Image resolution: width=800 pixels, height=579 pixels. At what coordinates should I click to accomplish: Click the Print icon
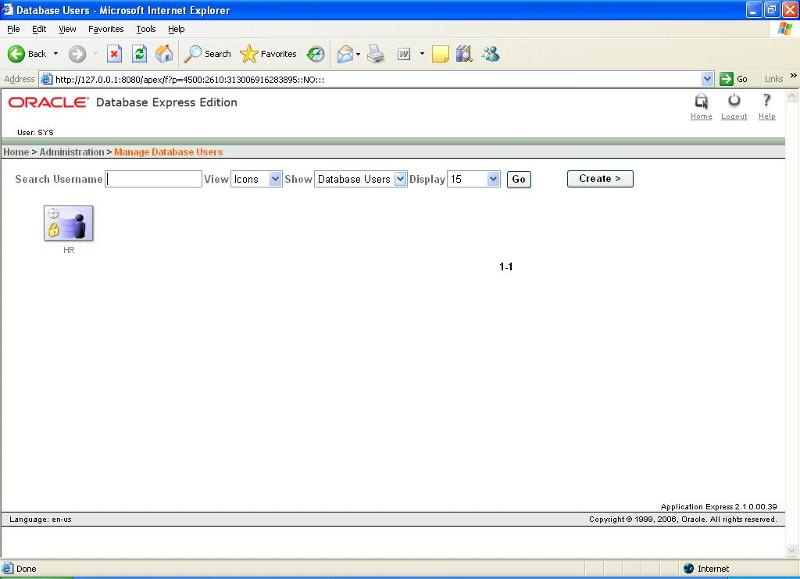(376, 54)
